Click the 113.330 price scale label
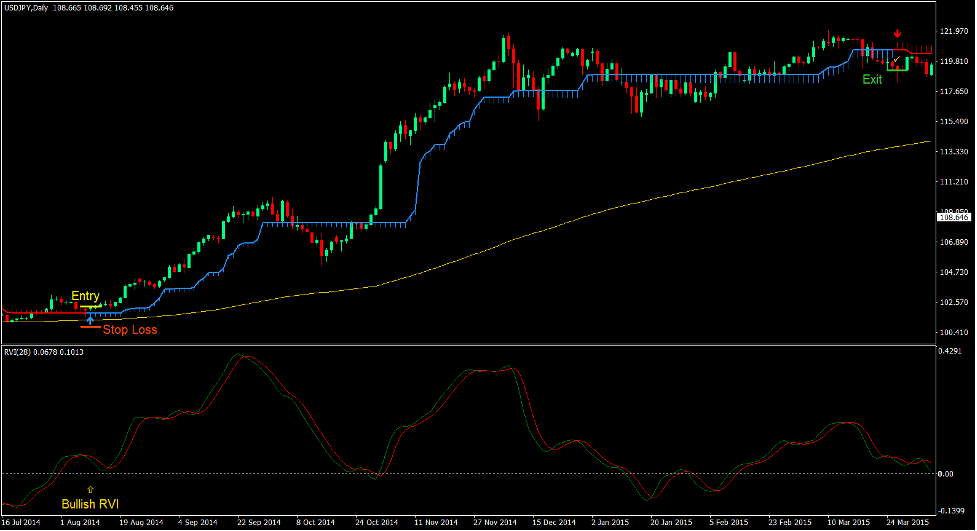The image size is (977, 531). tap(953, 152)
